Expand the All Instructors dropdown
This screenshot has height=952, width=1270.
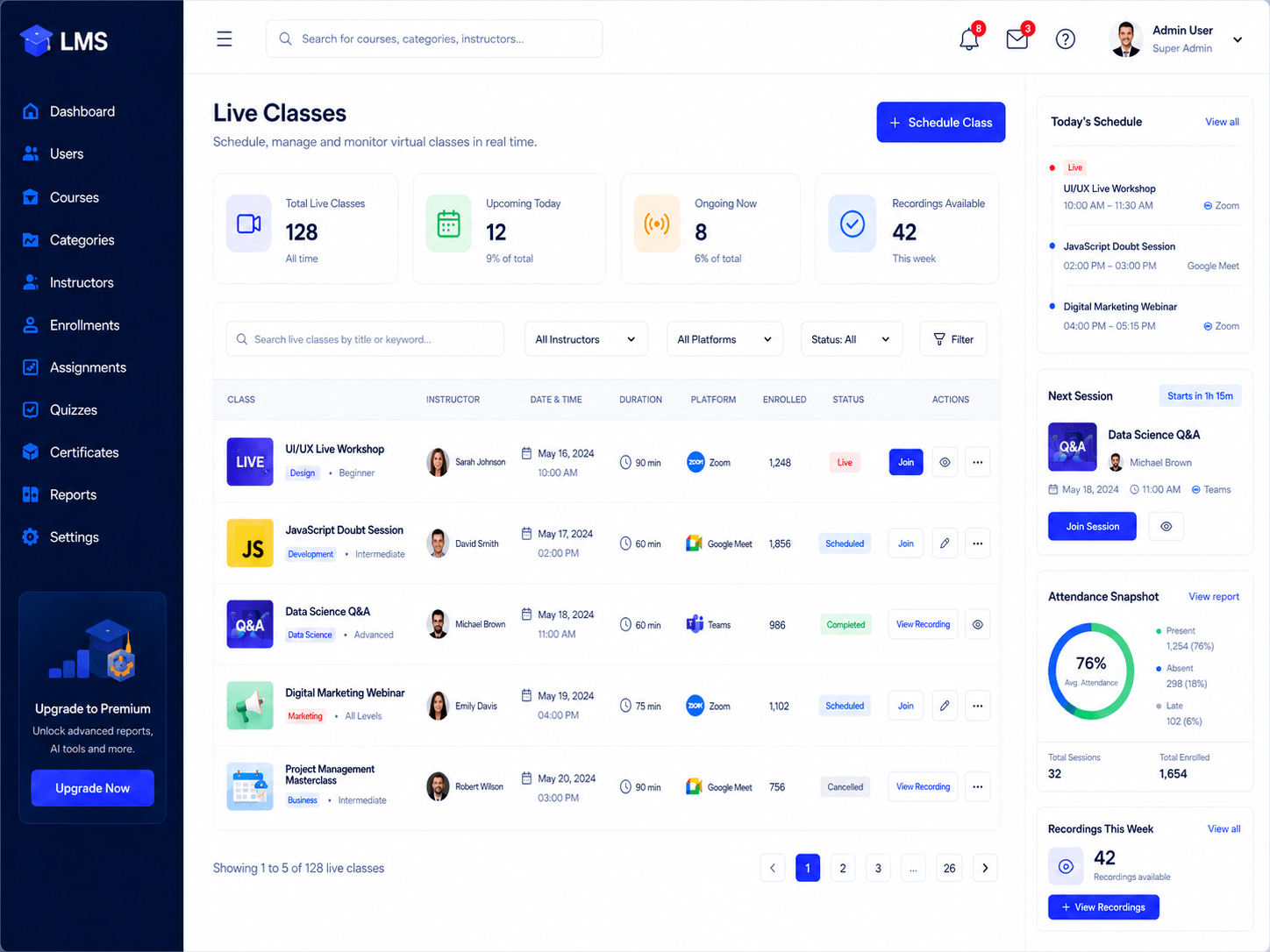point(586,339)
